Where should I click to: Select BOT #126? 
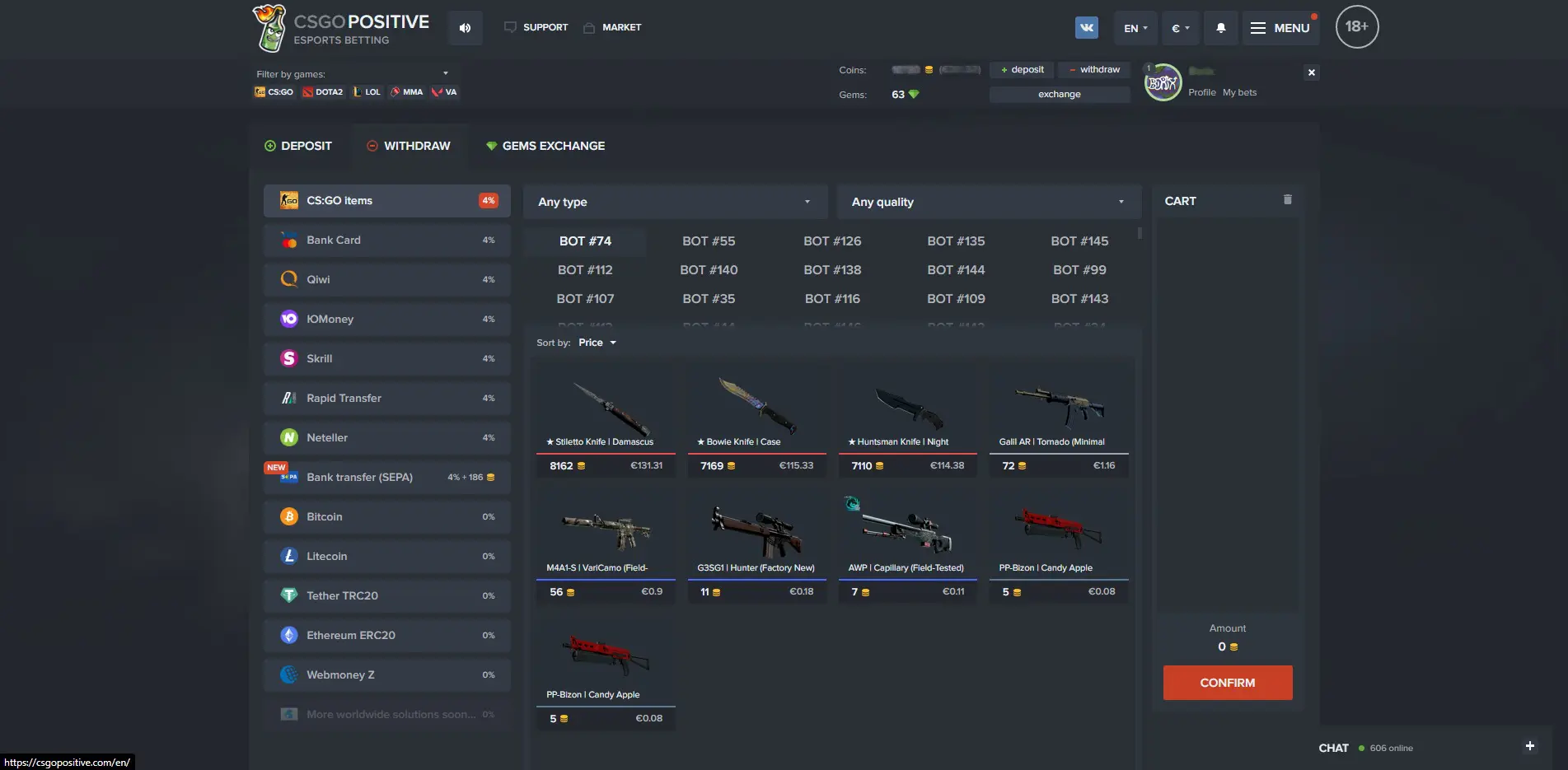click(x=832, y=241)
